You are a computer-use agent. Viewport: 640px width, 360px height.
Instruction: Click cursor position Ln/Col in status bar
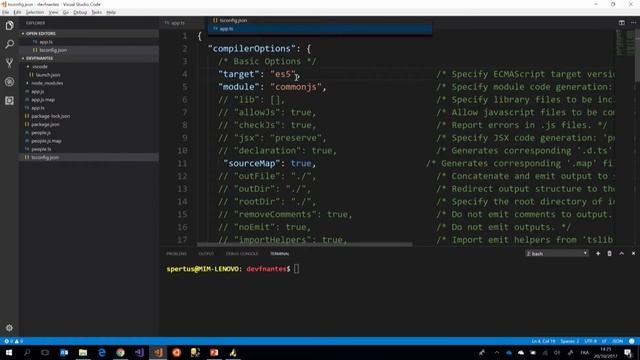coord(543,341)
